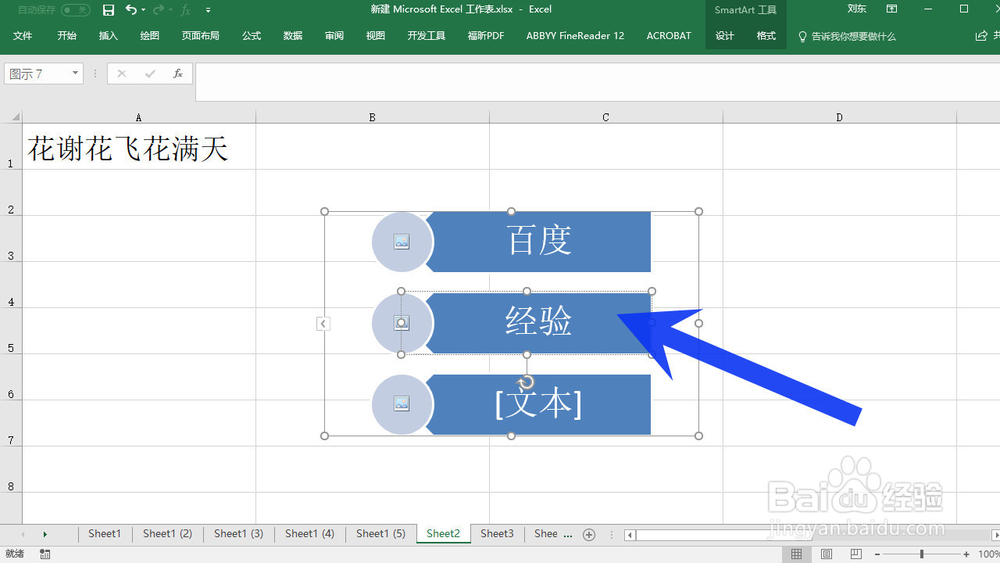Switch to Sheet1 (4) tab
This screenshot has height=563, width=1000.
click(309, 534)
